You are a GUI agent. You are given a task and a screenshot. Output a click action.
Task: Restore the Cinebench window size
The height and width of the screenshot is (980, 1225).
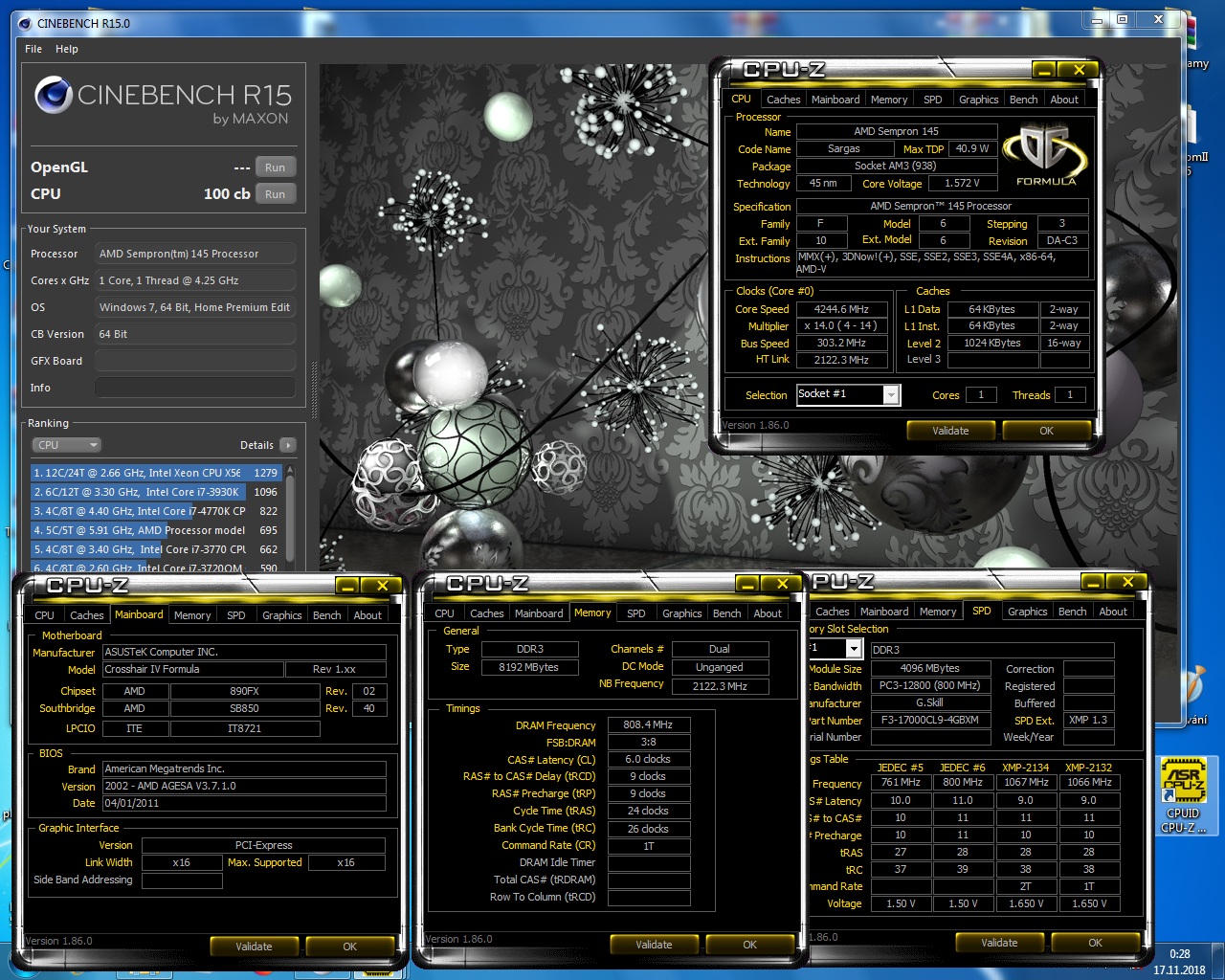click(1123, 19)
